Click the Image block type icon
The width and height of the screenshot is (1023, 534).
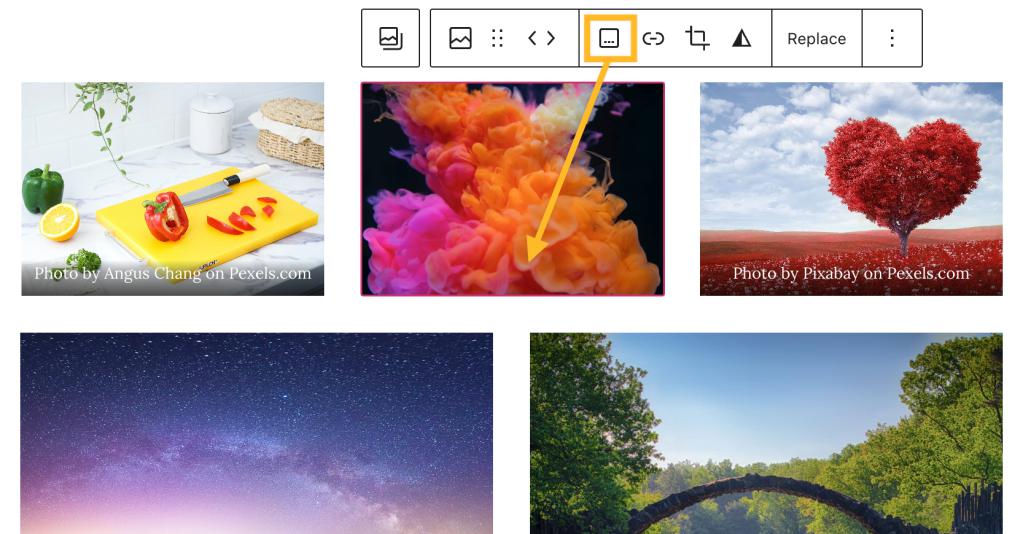tap(460, 39)
